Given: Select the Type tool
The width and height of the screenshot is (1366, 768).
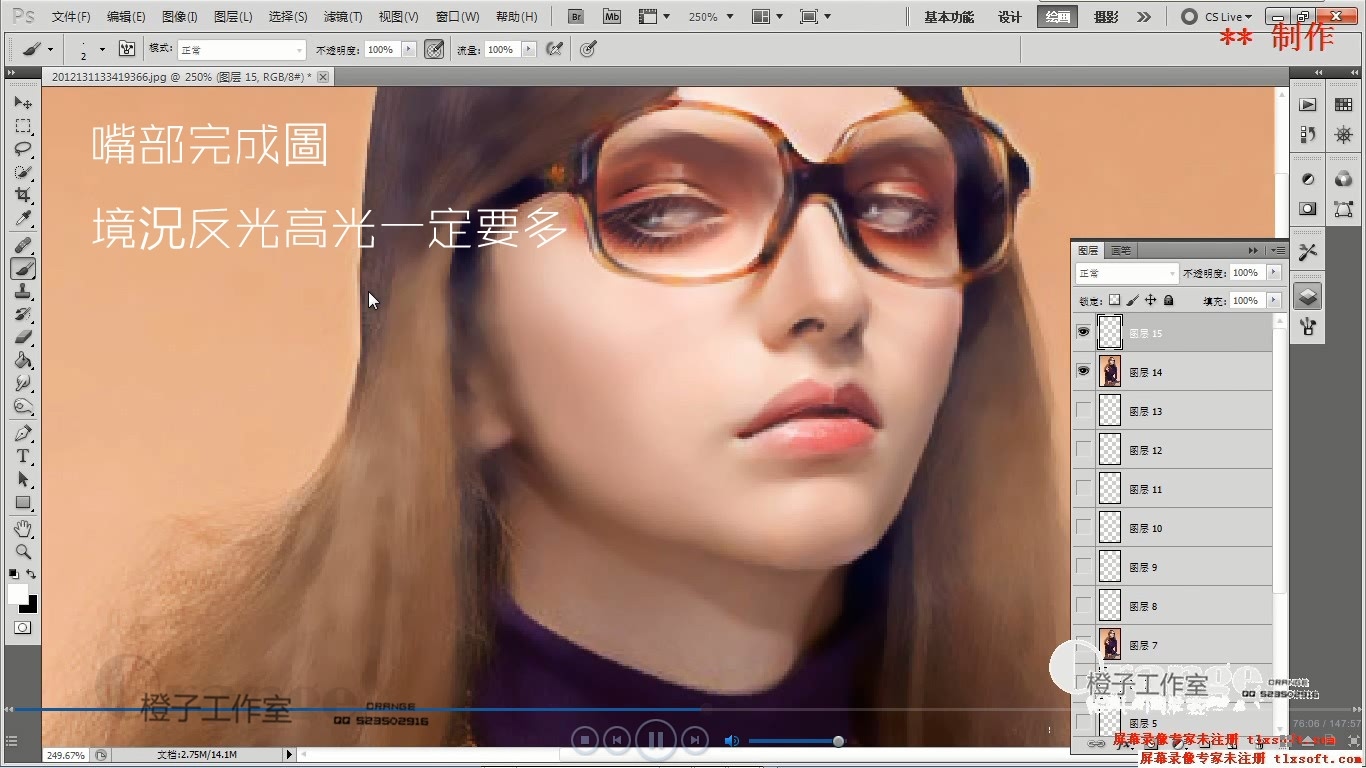Looking at the screenshot, I should click(23, 456).
